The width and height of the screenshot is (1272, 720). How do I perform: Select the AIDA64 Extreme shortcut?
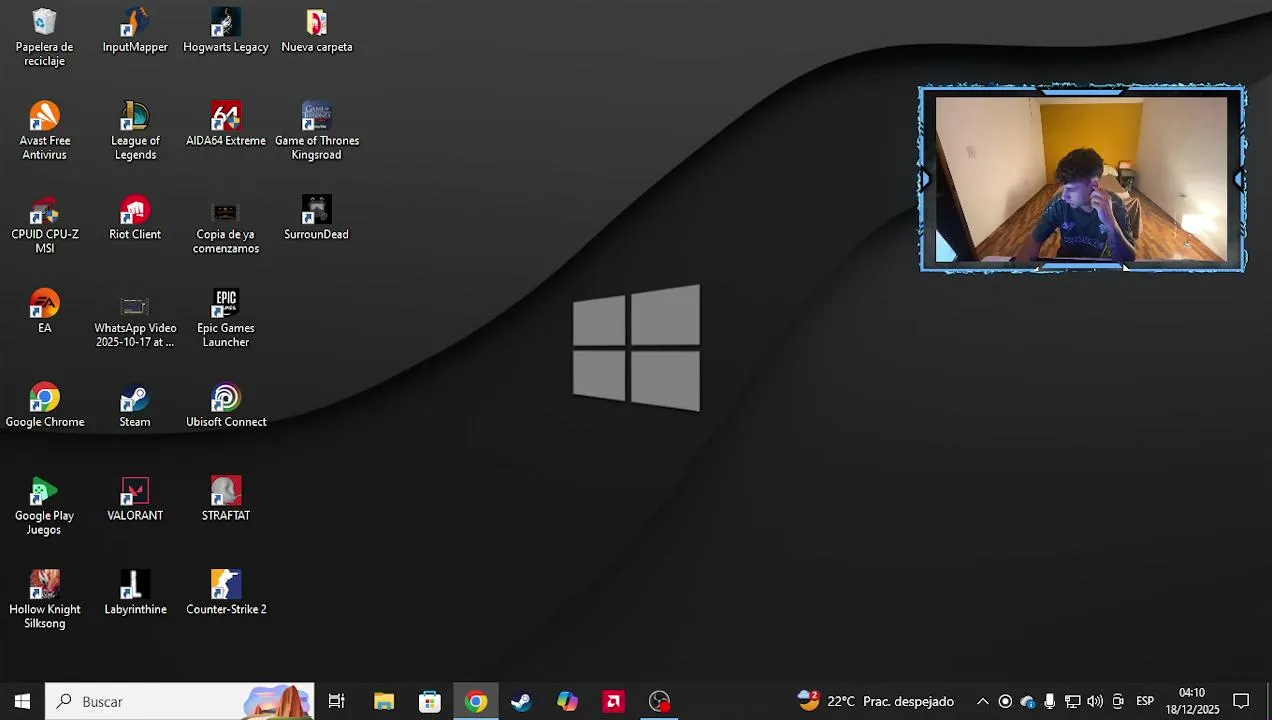(226, 124)
